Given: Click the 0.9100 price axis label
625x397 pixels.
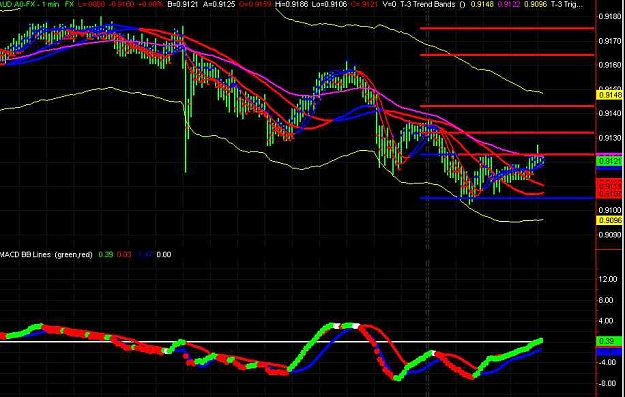Looking at the screenshot, I should click(610, 210).
